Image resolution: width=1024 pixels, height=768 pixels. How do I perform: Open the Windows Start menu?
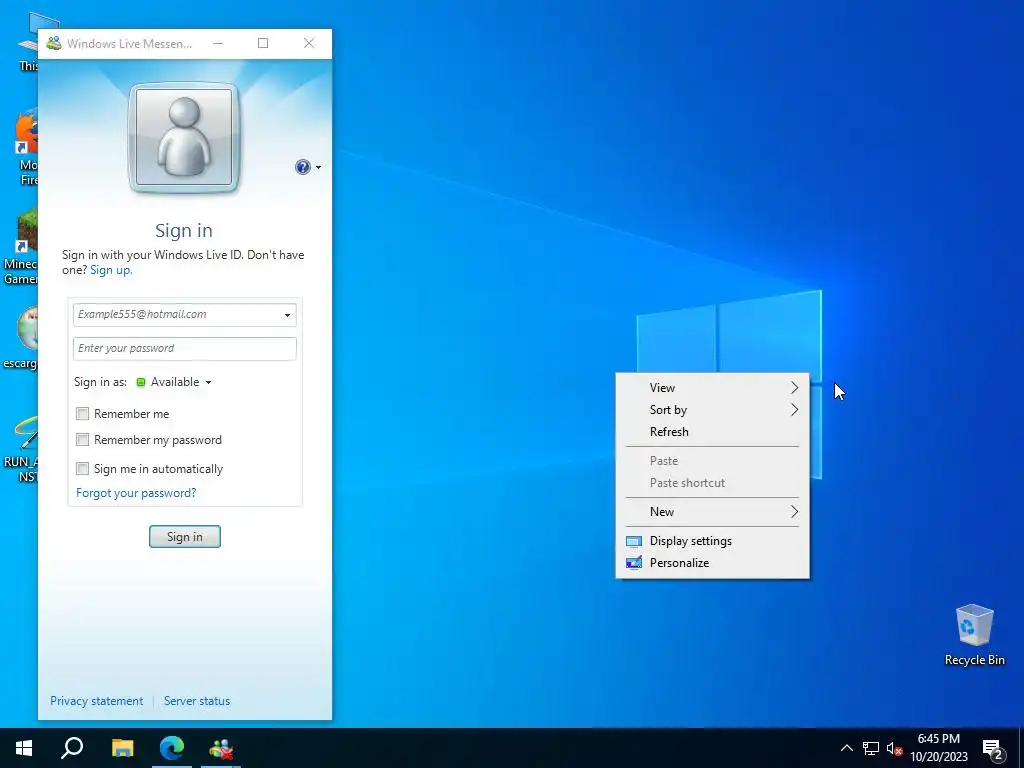coord(24,748)
